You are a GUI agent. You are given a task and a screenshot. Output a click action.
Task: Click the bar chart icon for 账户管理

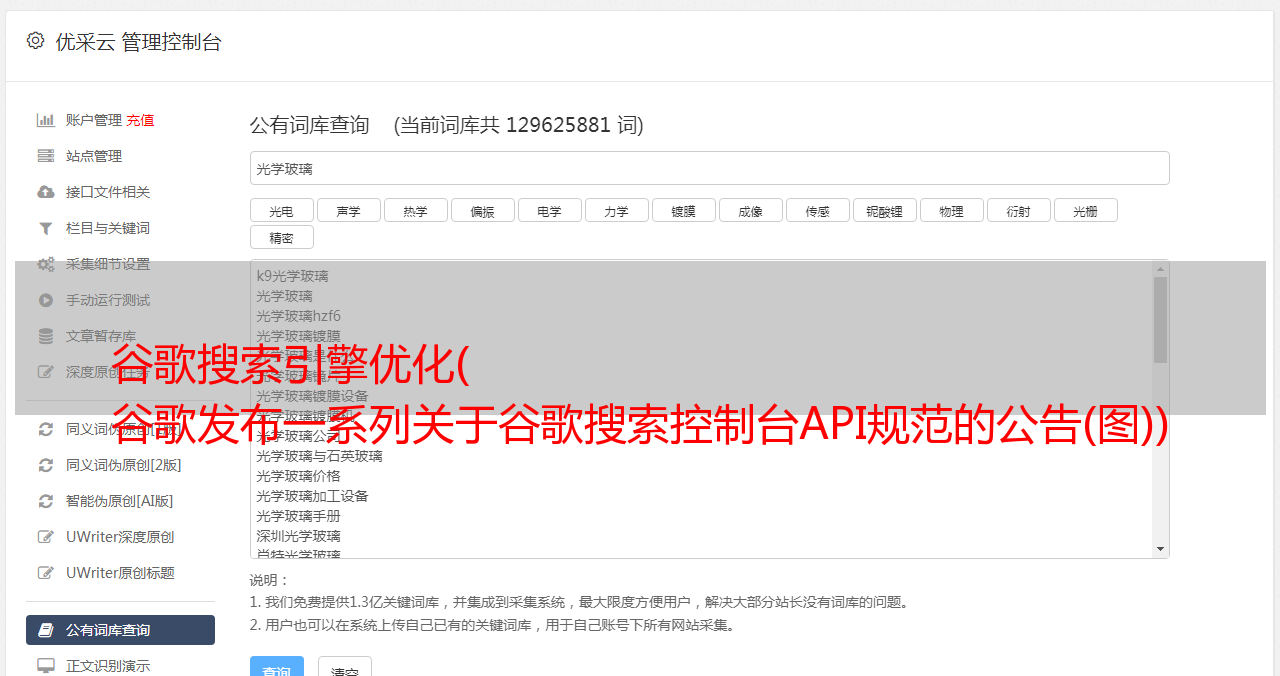pyautogui.click(x=46, y=120)
